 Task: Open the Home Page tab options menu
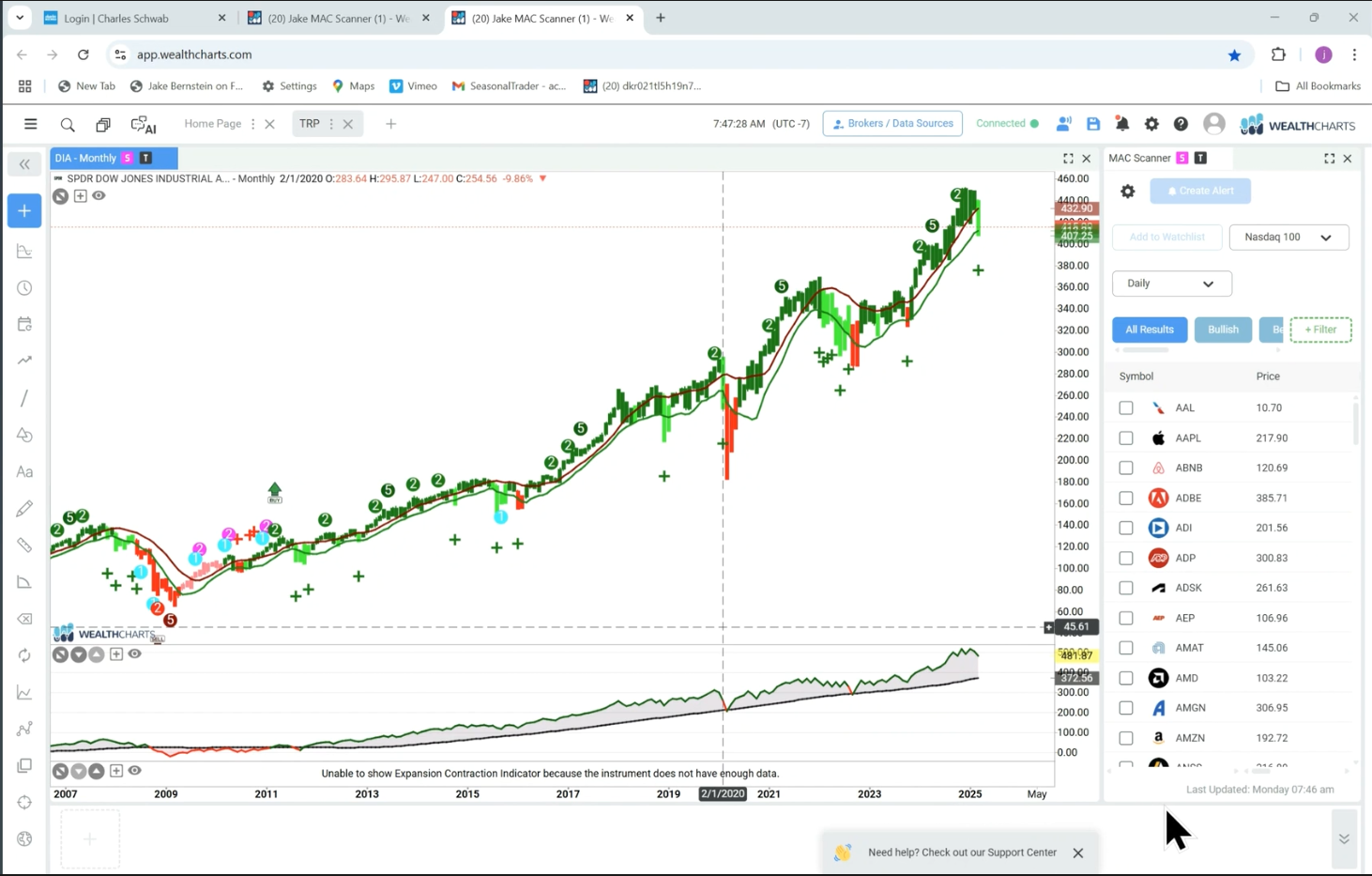coord(252,124)
